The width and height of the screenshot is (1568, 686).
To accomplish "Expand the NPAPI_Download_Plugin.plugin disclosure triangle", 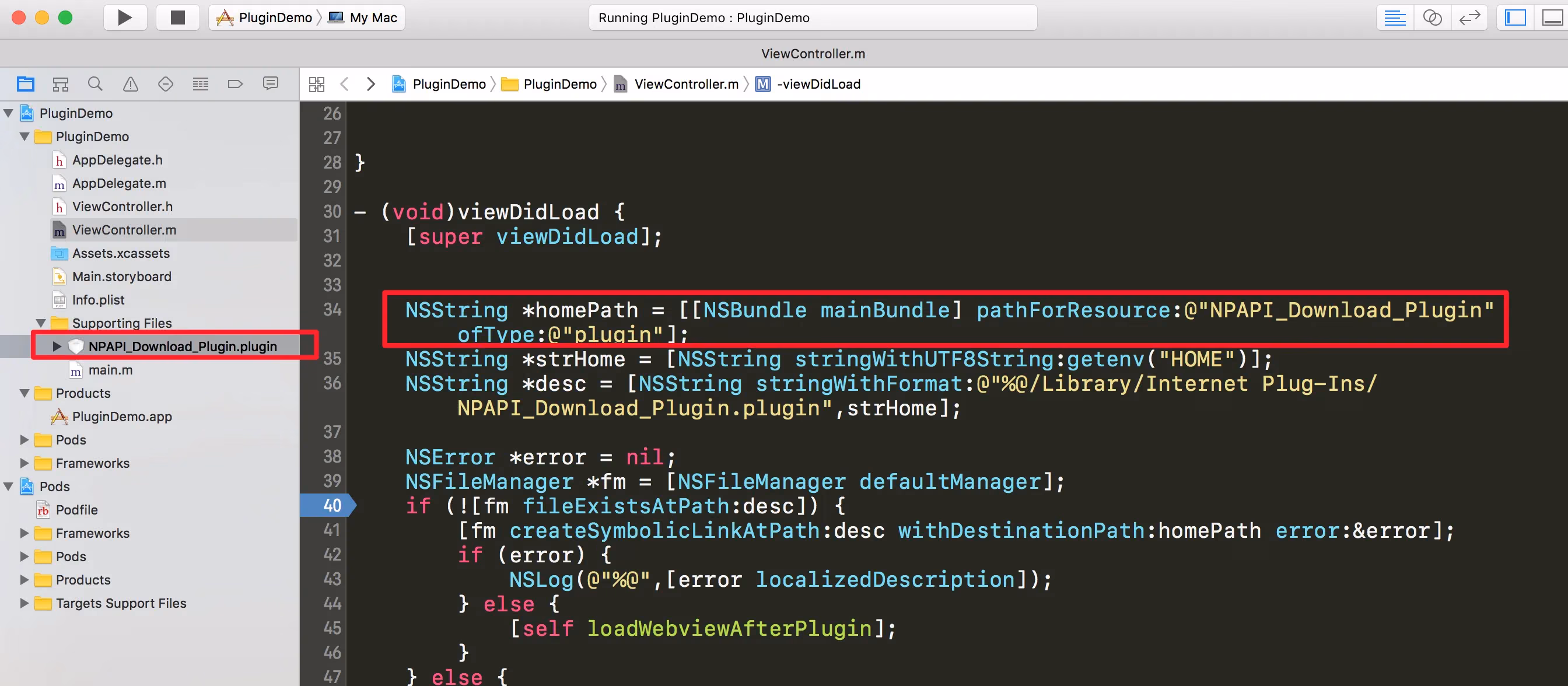I will [x=57, y=346].
